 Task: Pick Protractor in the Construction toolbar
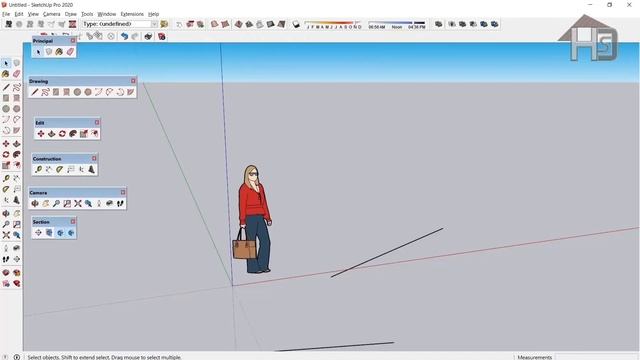pos(60,169)
